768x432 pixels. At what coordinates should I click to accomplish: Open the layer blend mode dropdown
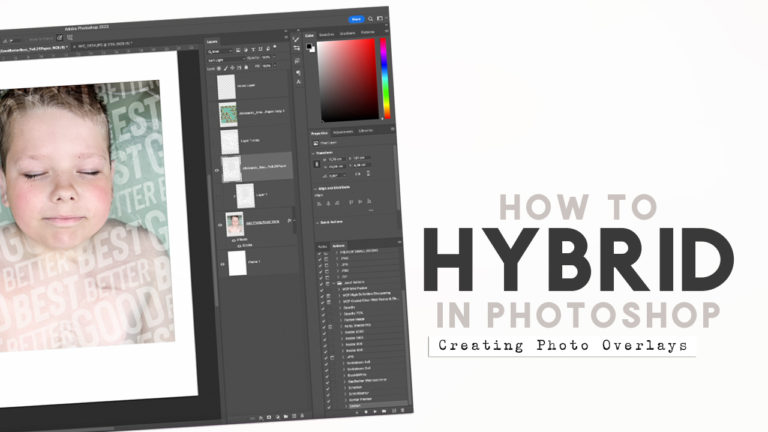[226, 60]
